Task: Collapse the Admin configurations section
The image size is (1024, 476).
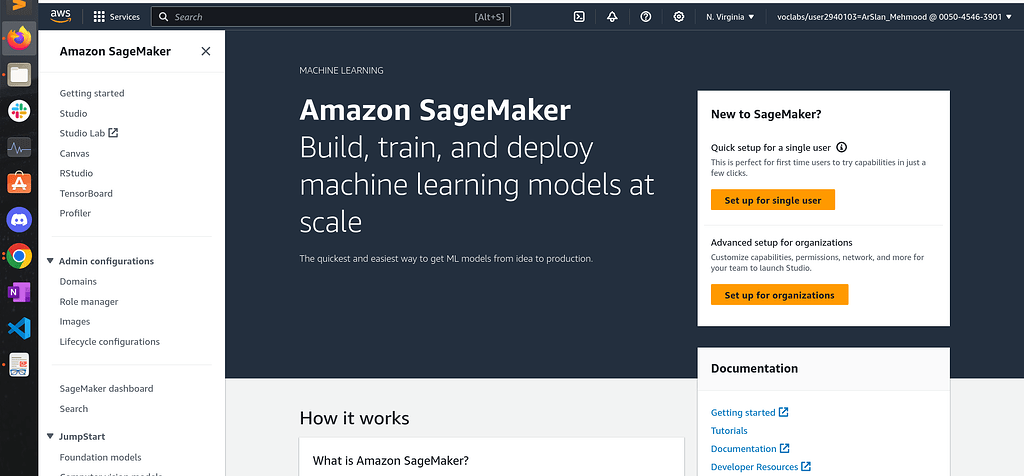Action: click(x=51, y=261)
